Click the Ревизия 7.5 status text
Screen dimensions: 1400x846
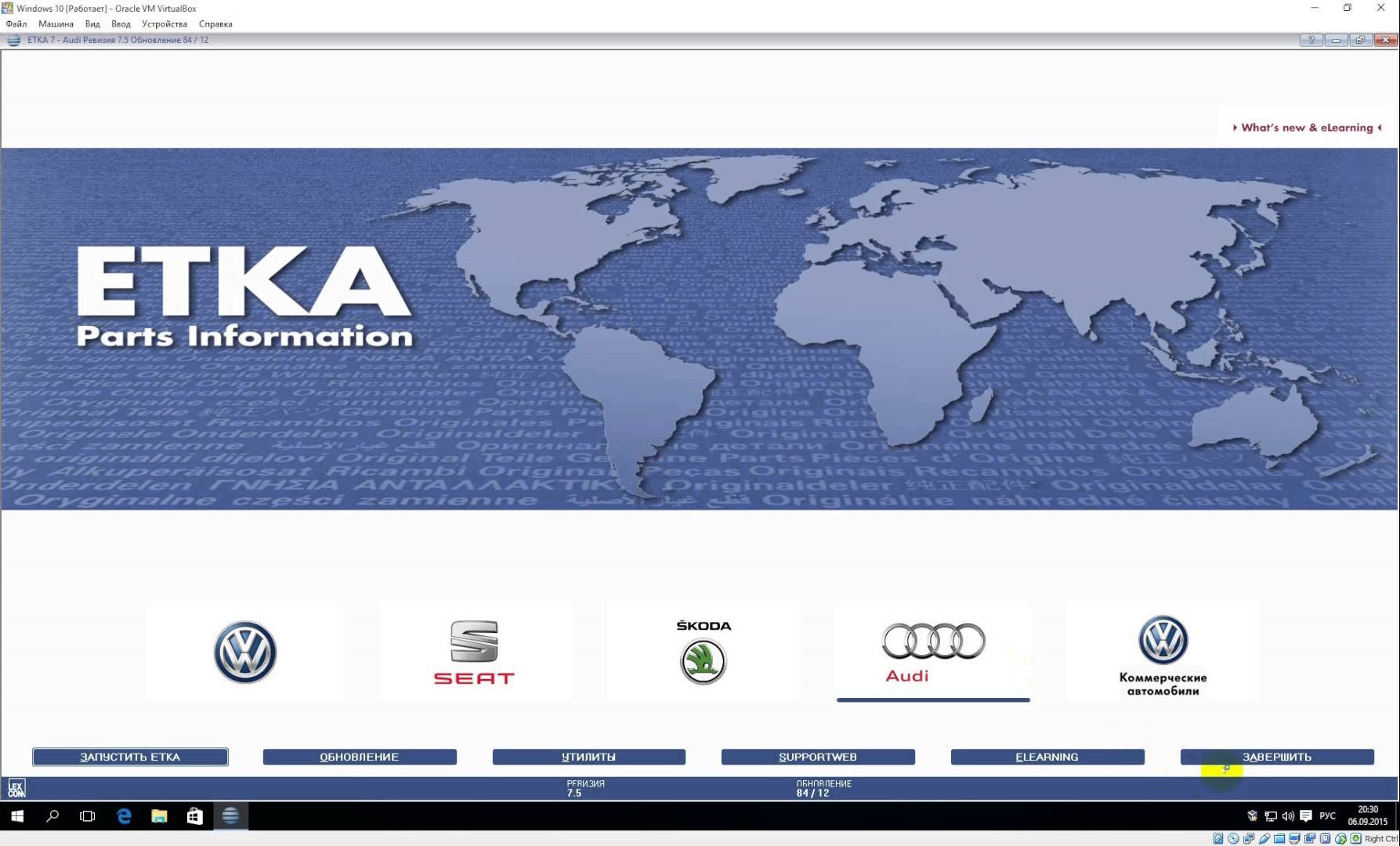pos(585,788)
